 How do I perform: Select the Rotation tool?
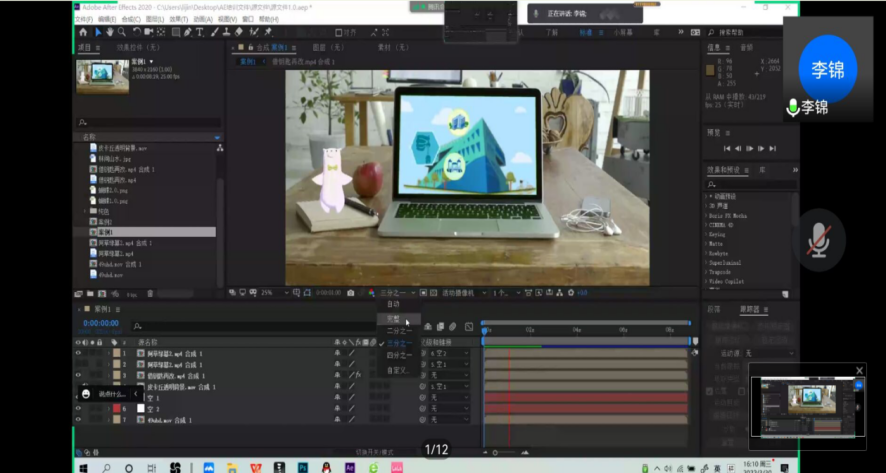pyautogui.click(x=135, y=32)
